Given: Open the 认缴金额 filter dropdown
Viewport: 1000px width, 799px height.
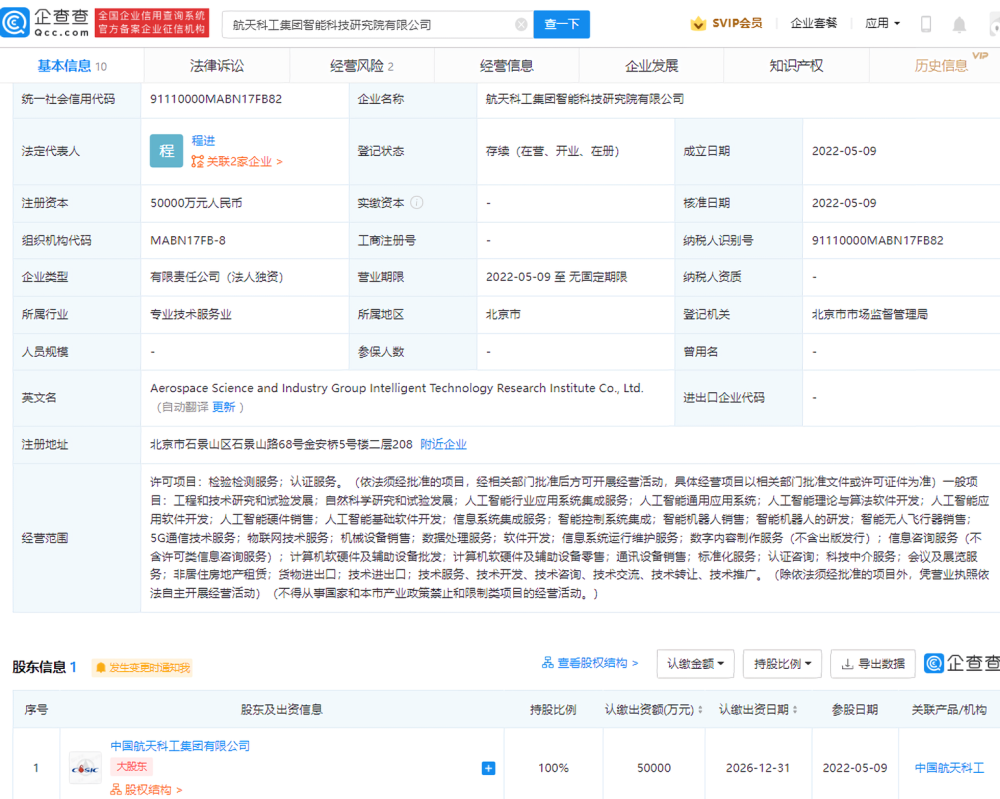Looking at the screenshot, I should click(696, 664).
